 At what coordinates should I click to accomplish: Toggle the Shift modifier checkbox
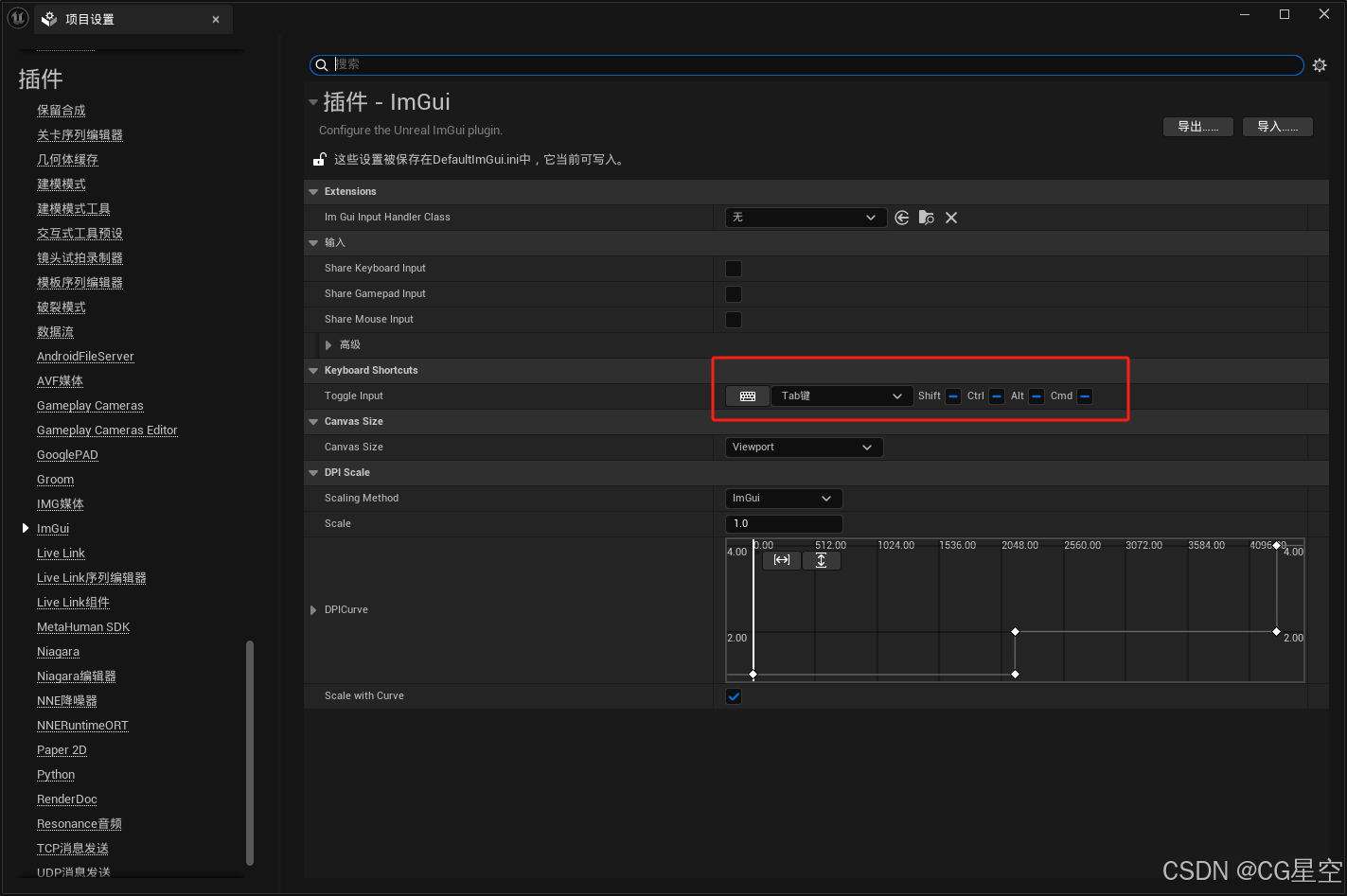[x=953, y=396]
